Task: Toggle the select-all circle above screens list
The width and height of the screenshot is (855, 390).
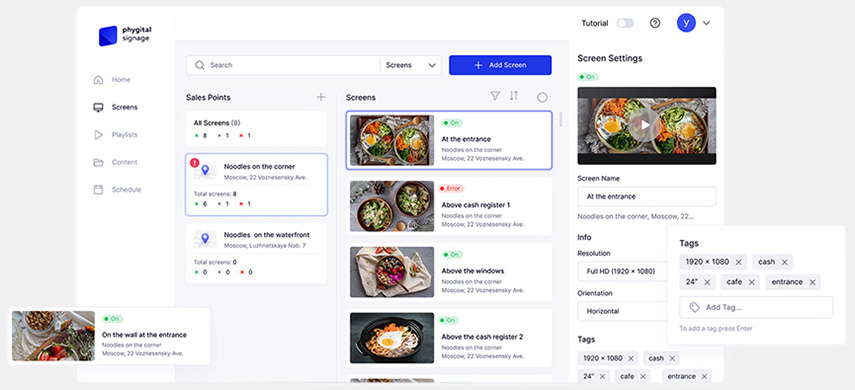Action: 542,98
